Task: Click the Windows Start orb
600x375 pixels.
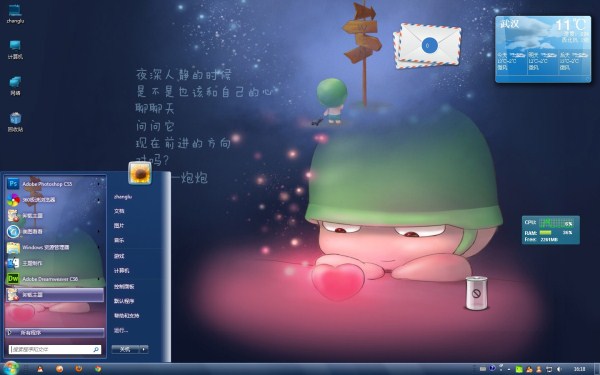Action: pyautogui.click(x=10, y=368)
